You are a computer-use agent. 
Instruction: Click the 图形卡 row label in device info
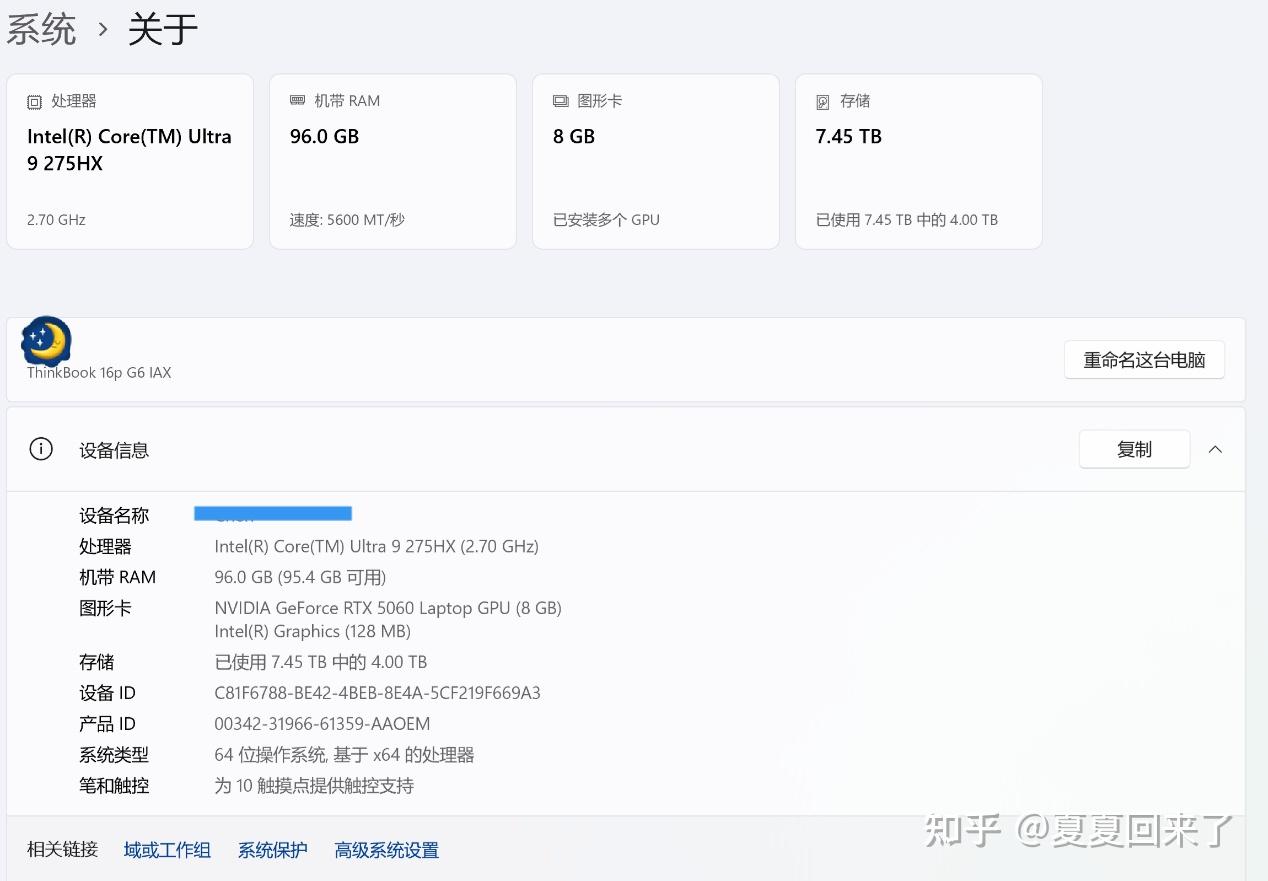pos(105,608)
